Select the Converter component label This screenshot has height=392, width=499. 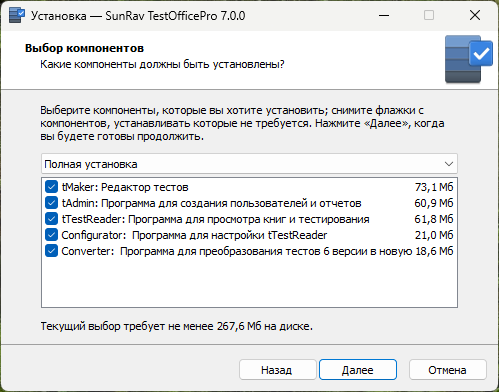[x=237, y=251]
